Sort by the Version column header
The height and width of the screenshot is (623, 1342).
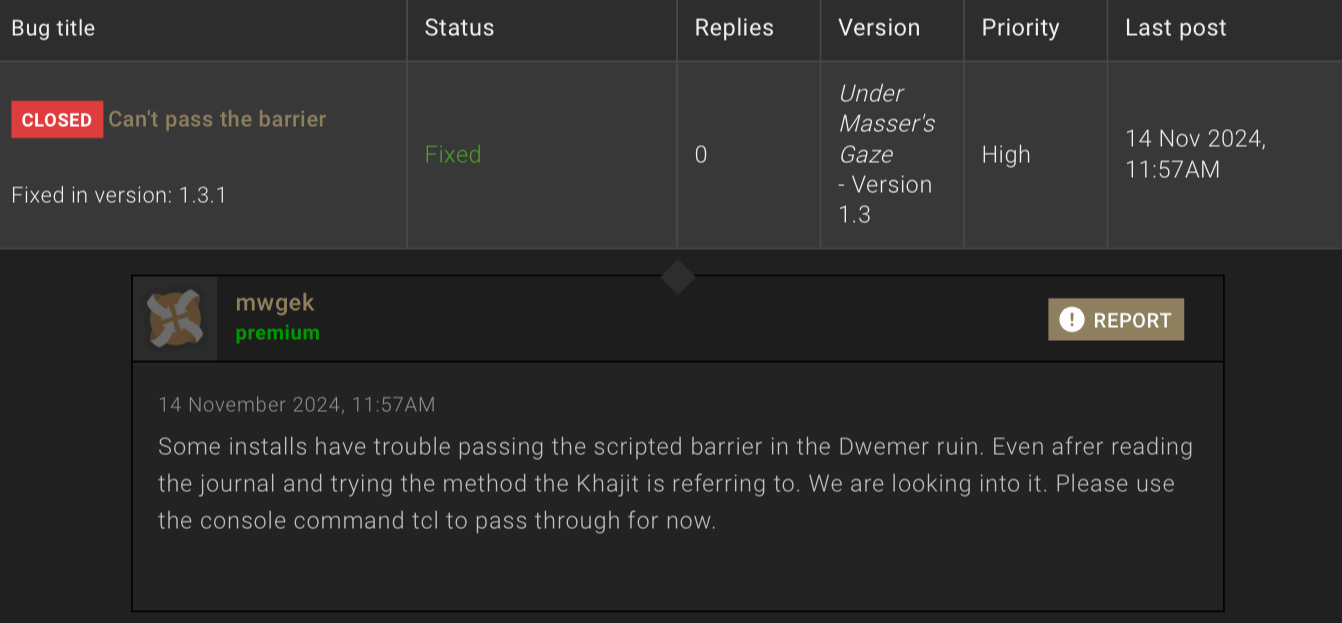pyautogui.click(x=879, y=28)
